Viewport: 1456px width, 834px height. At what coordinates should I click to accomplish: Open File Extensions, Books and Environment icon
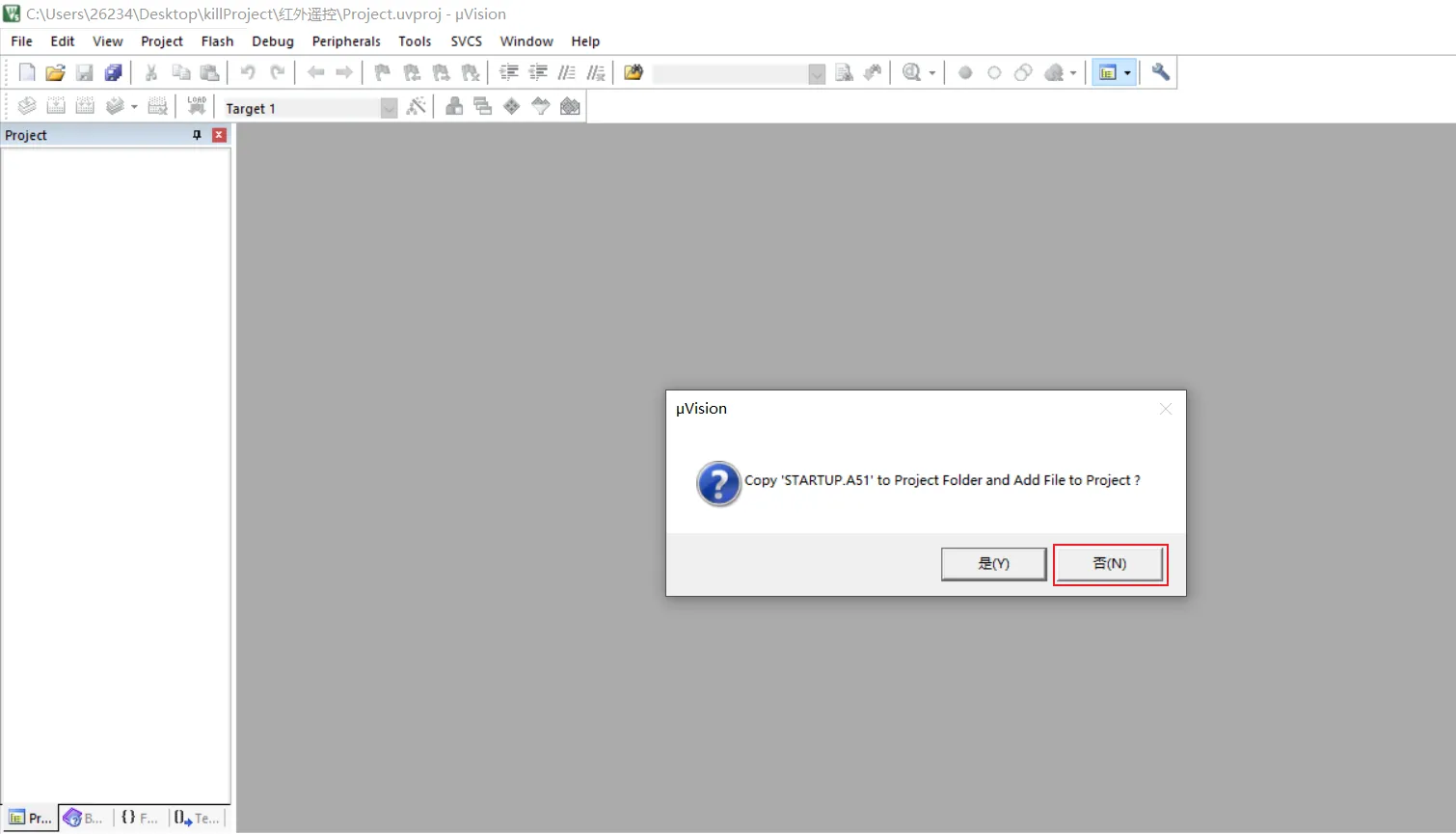454,106
